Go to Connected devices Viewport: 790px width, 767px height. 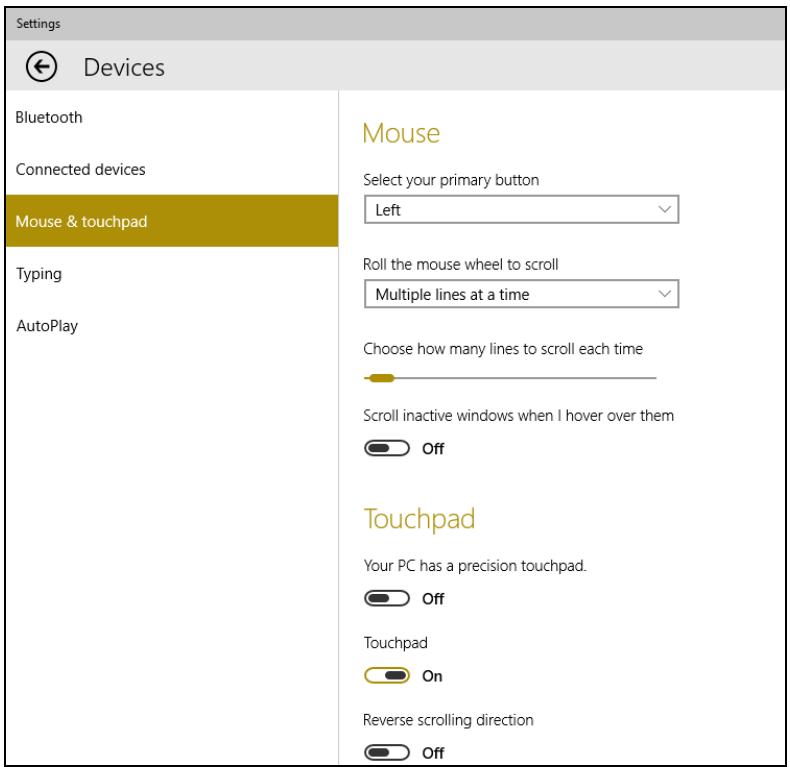(x=81, y=169)
